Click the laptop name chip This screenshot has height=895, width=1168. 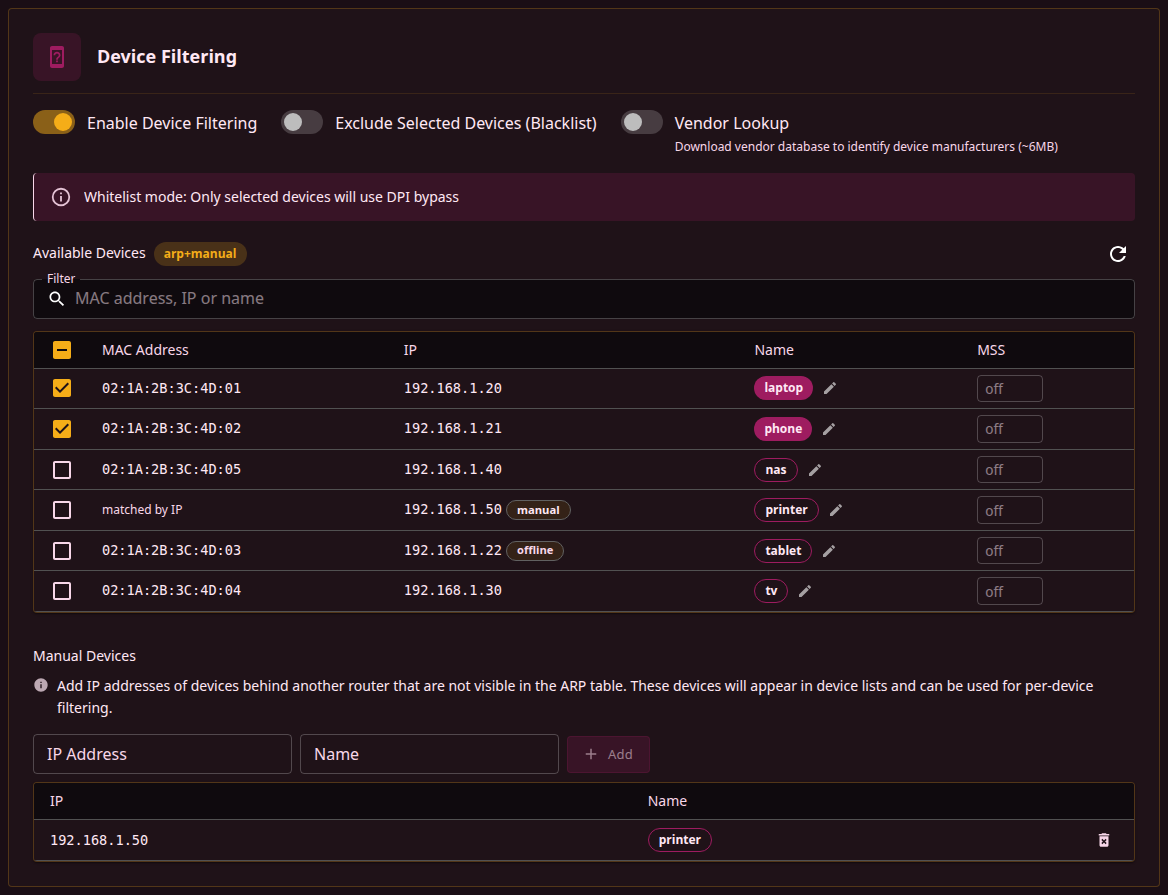[783, 388]
